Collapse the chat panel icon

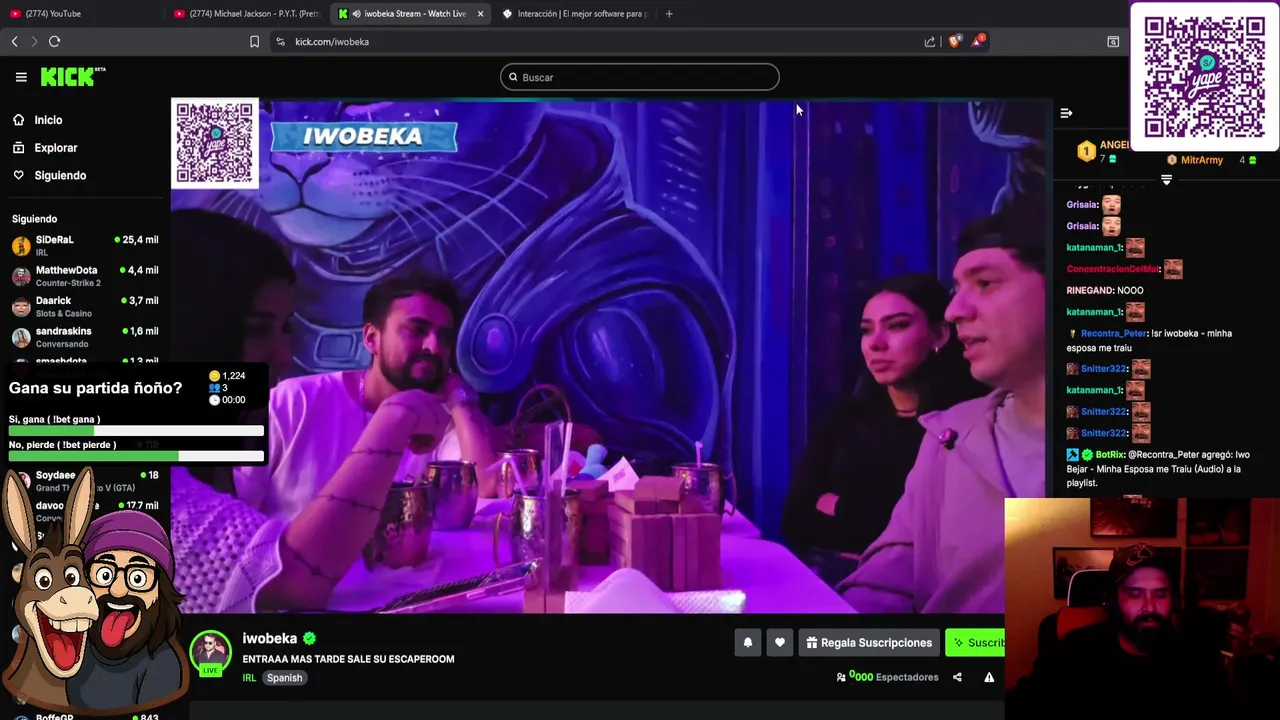1066,113
